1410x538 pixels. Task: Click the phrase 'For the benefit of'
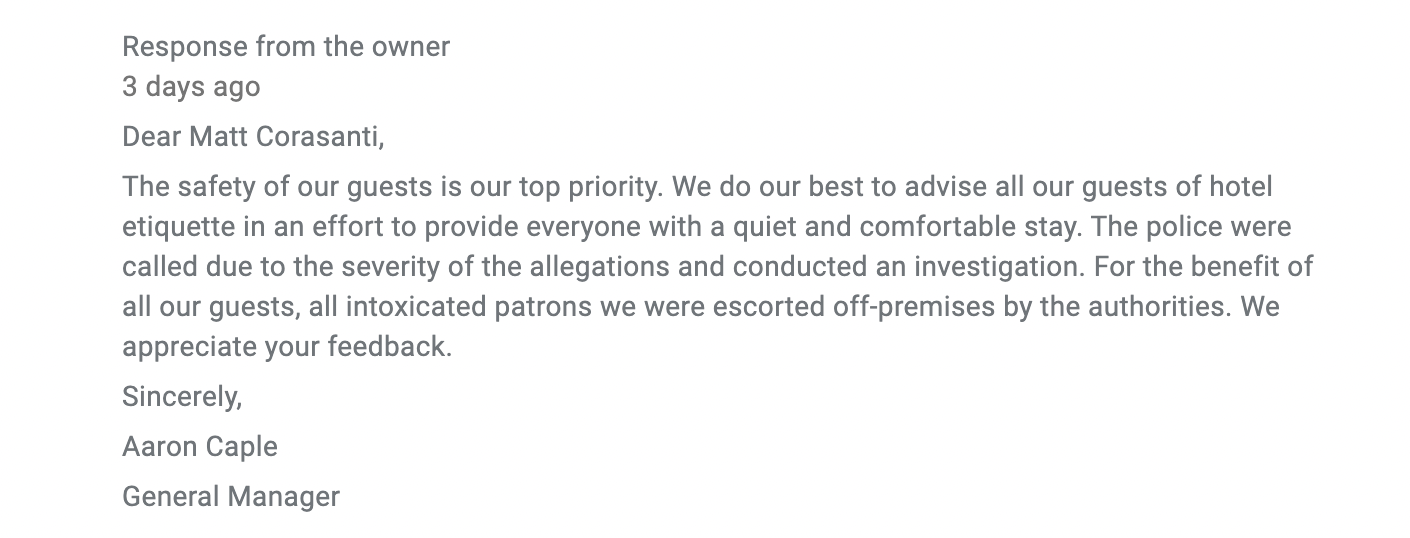[x=1203, y=267]
